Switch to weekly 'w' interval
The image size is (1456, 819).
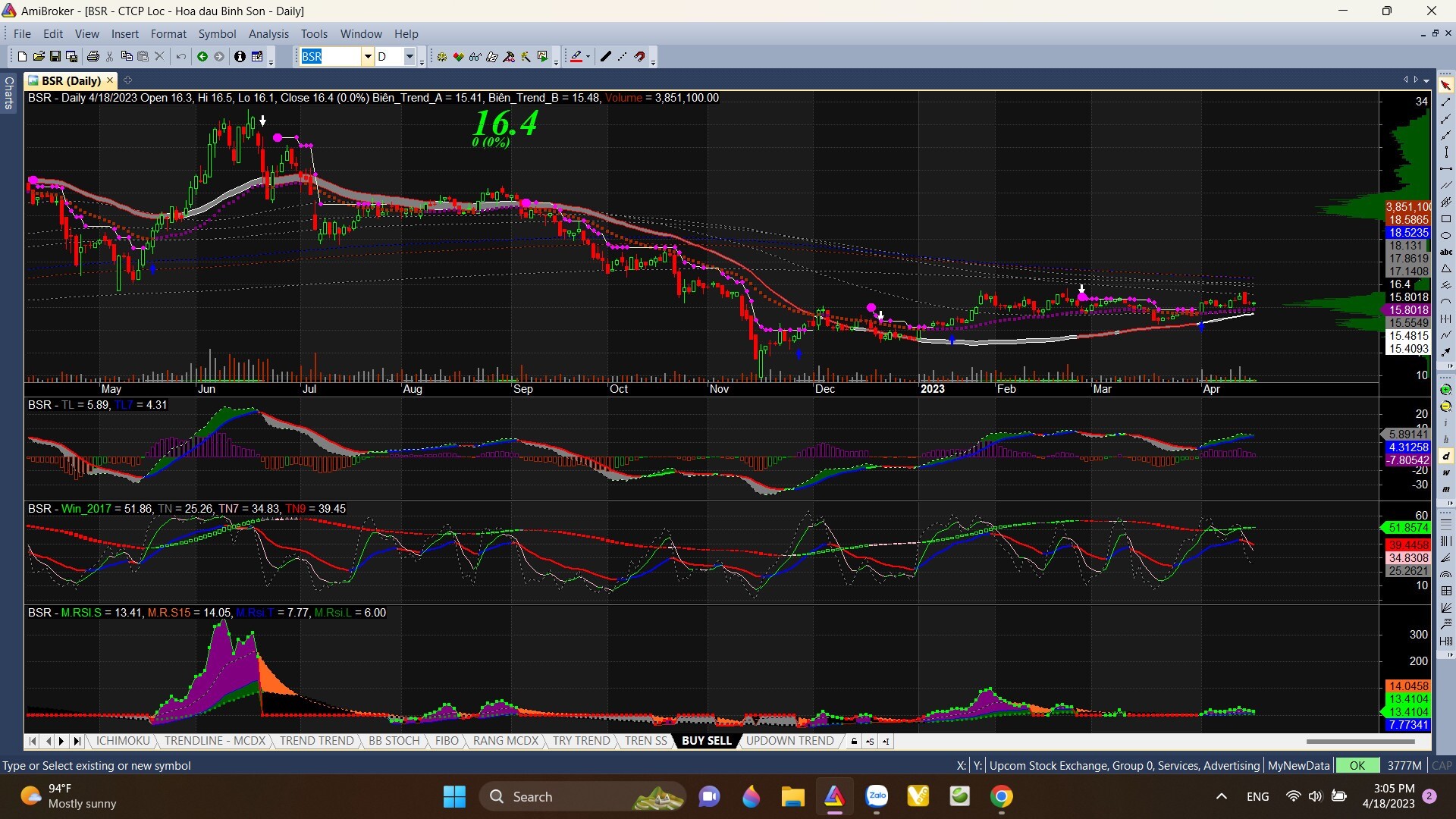coord(1446,473)
